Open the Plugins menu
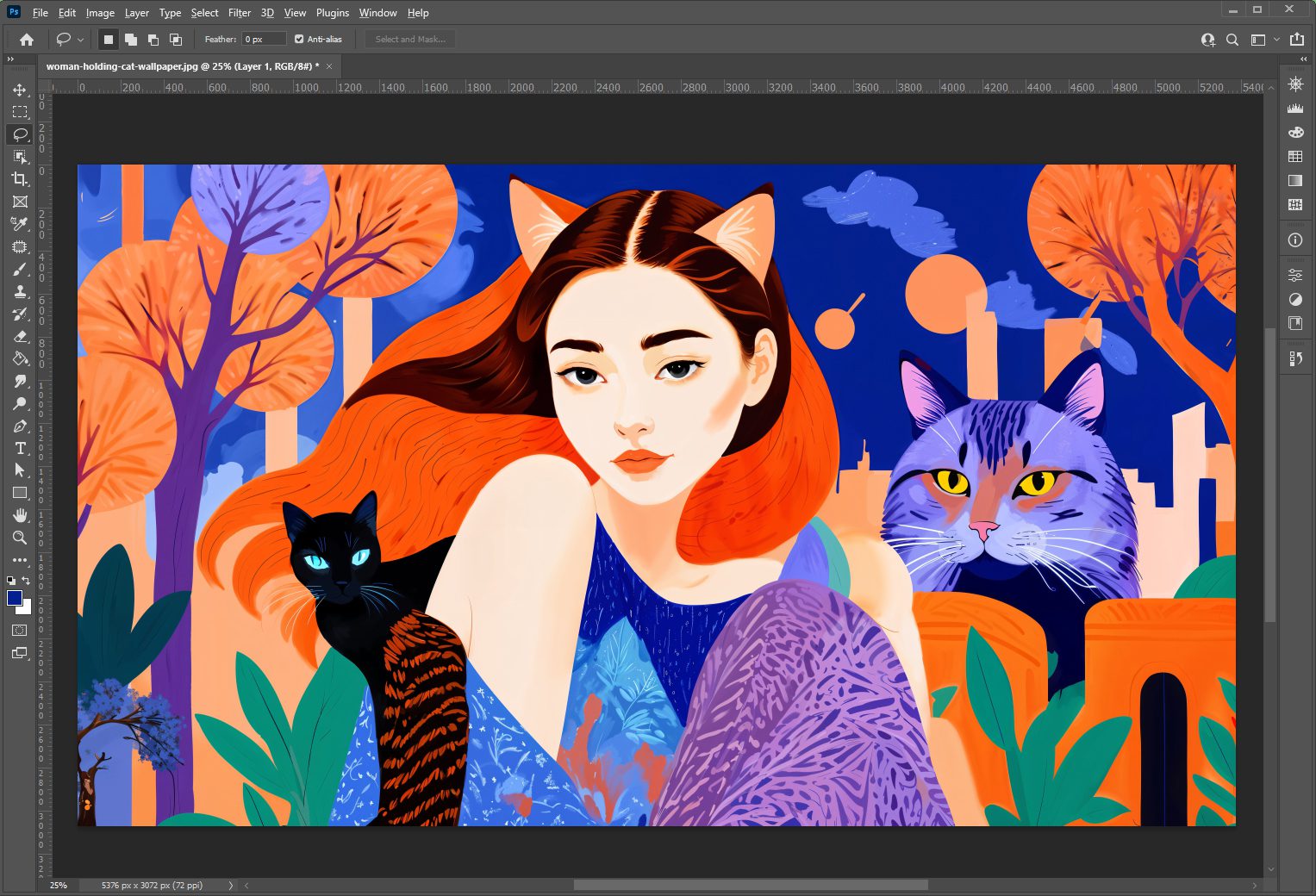Screen dimensions: 1316x896 (333, 13)
